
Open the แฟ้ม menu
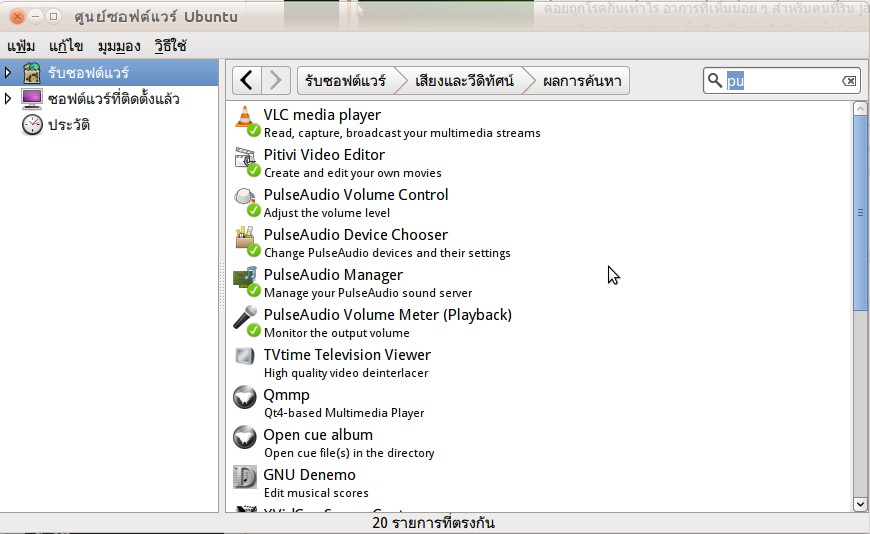coord(21,46)
